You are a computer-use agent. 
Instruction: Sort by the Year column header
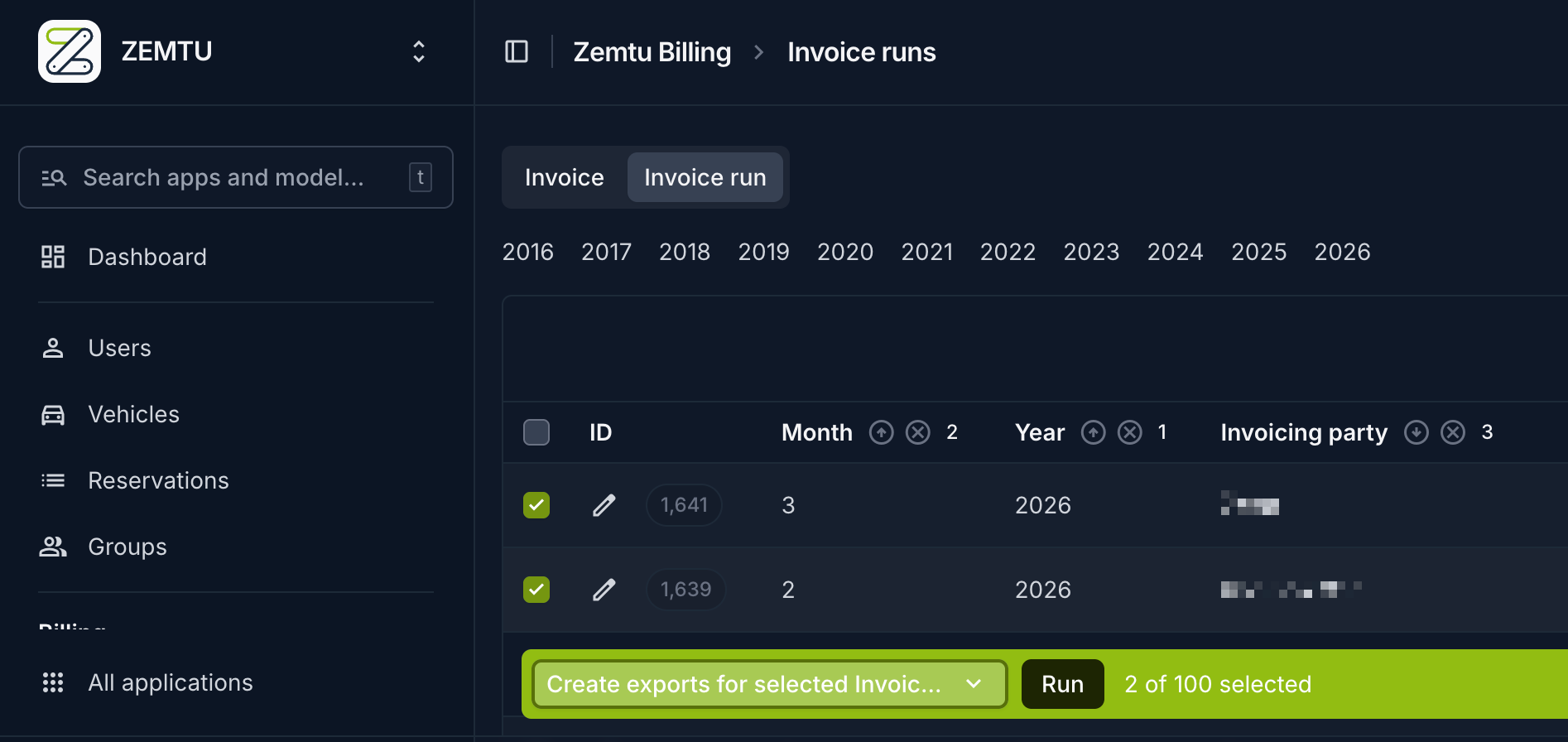click(x=1040, y=432)
